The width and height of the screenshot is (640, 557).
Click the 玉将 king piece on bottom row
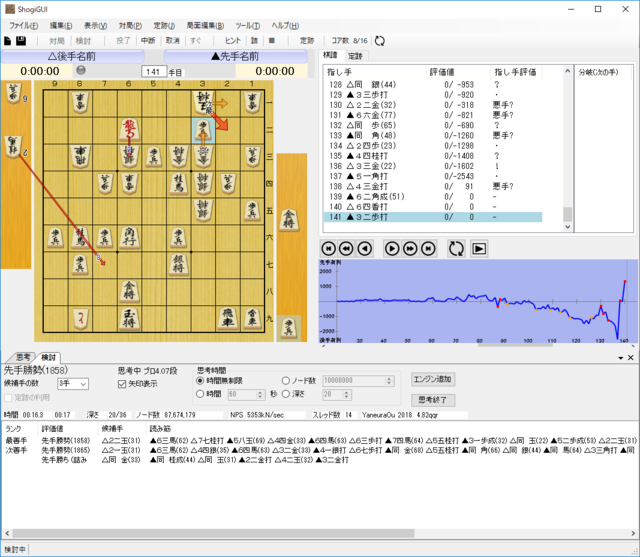pos(129,318)
